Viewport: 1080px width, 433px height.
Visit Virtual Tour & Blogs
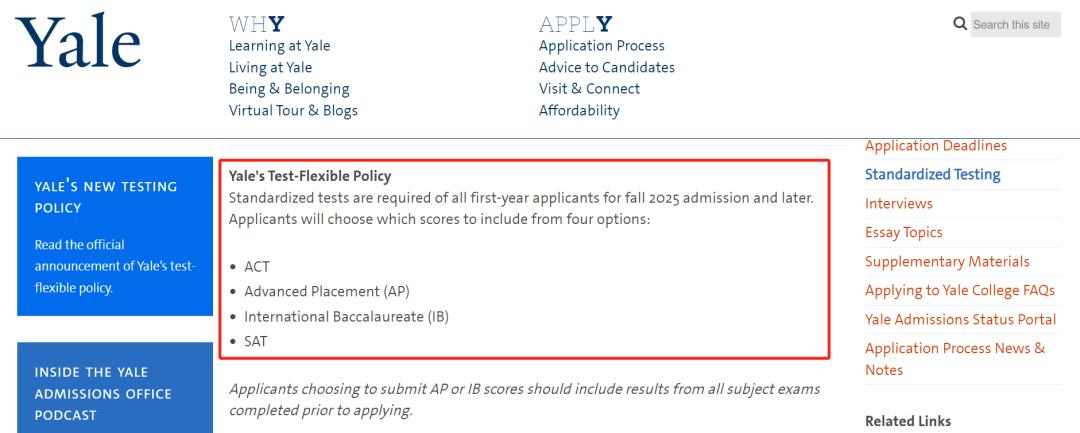click(293, 110)
